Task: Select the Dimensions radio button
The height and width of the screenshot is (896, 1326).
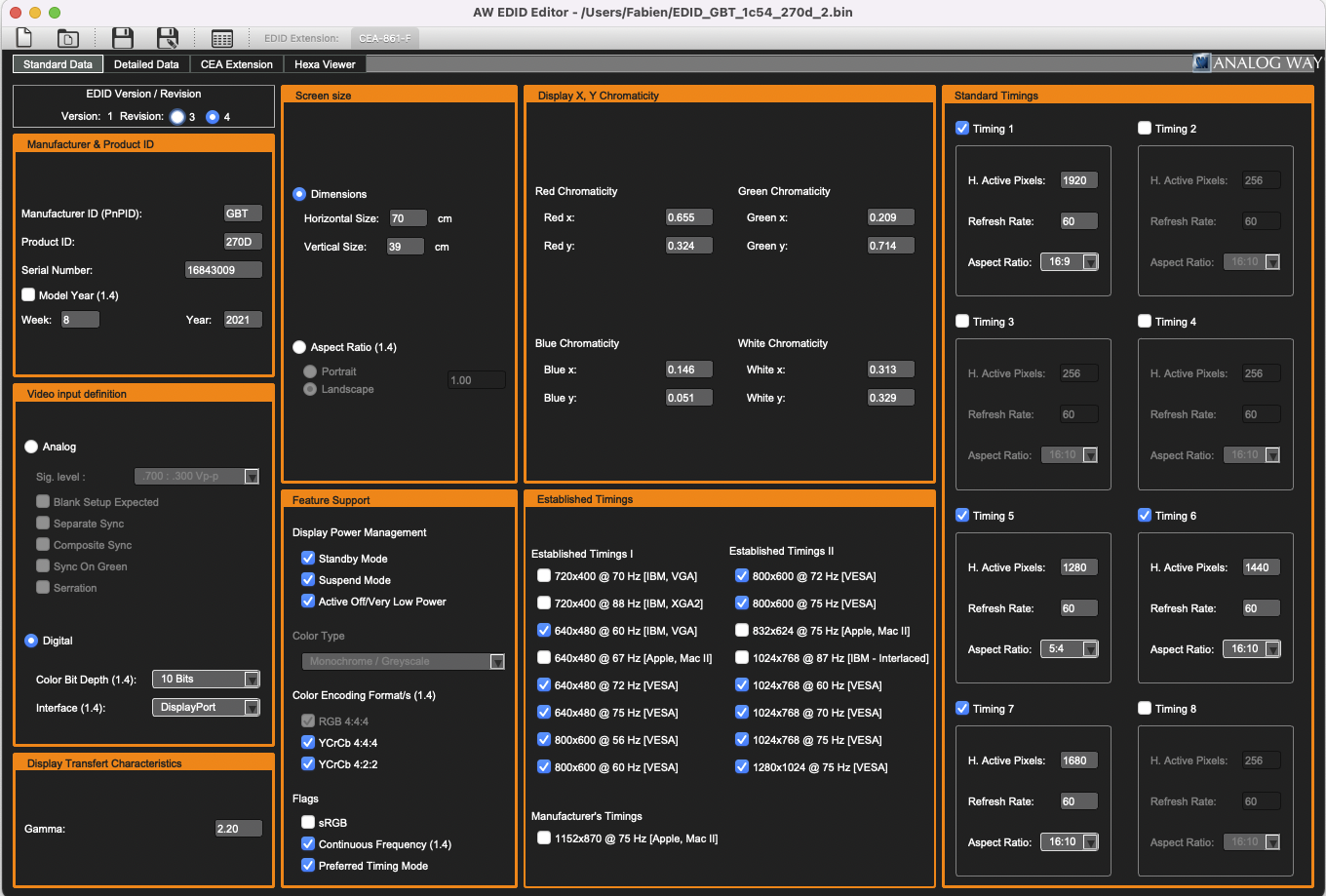Action: pyautogui.click(x=299, y=194)
